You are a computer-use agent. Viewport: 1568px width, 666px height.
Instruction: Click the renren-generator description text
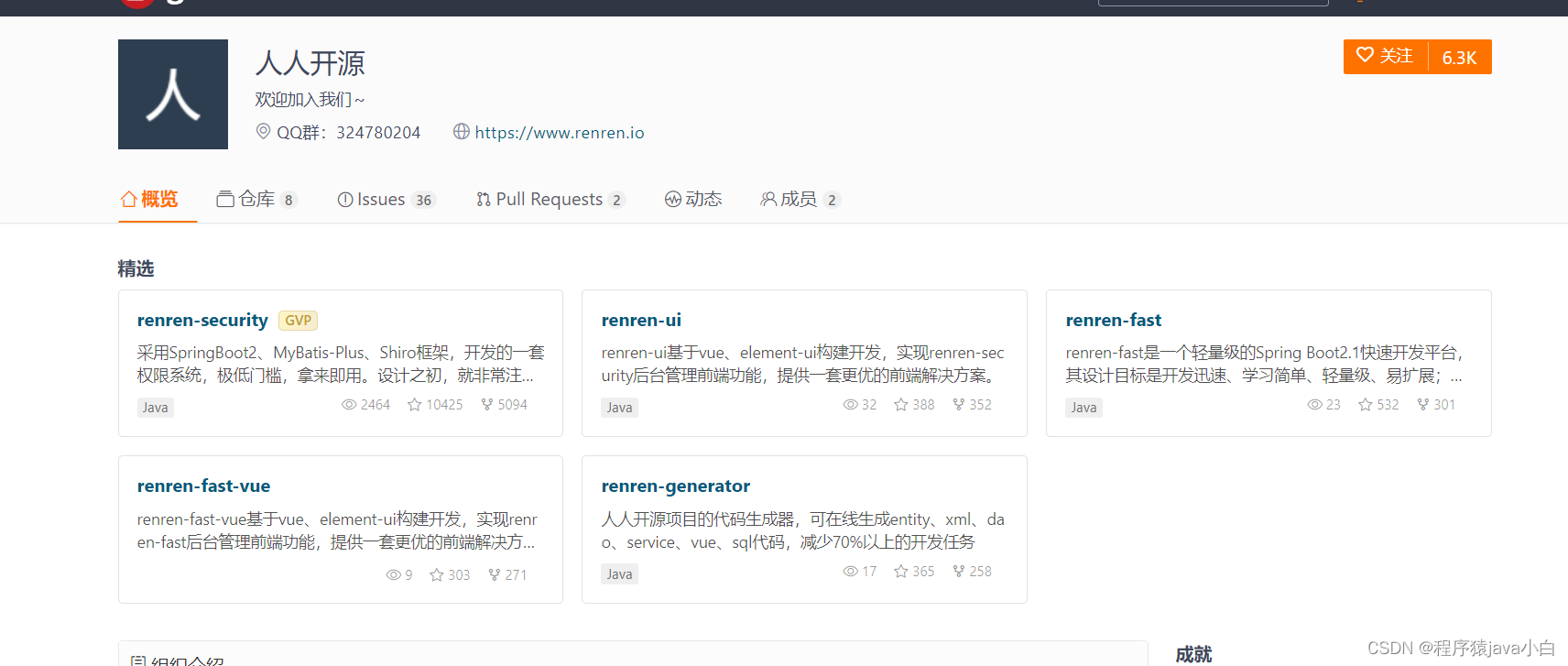(803, 530)
